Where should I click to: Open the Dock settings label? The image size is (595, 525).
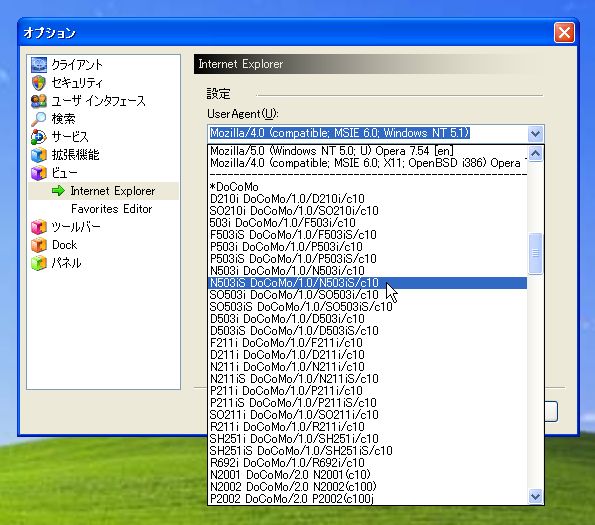65,245
